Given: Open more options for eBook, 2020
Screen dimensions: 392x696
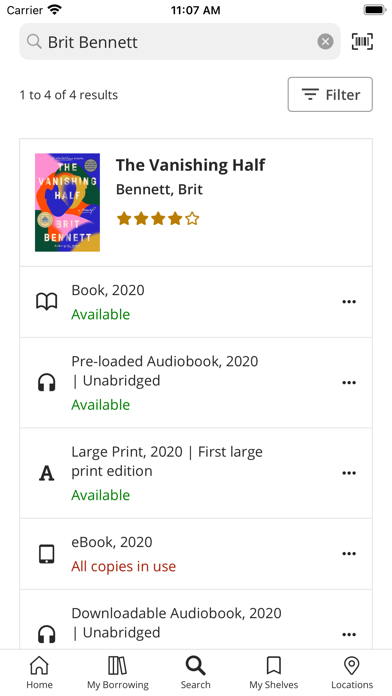Looking at the screenshot, I should click(349, 554).
